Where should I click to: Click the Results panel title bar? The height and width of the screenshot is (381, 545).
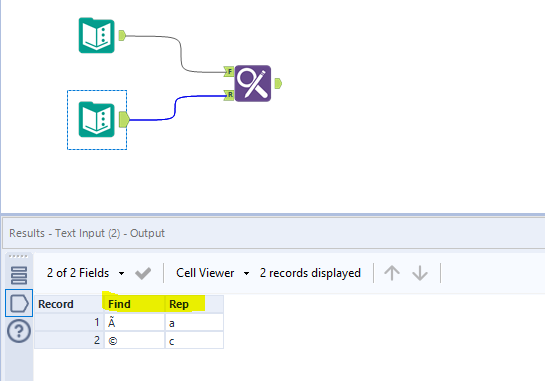coord(274,233)
